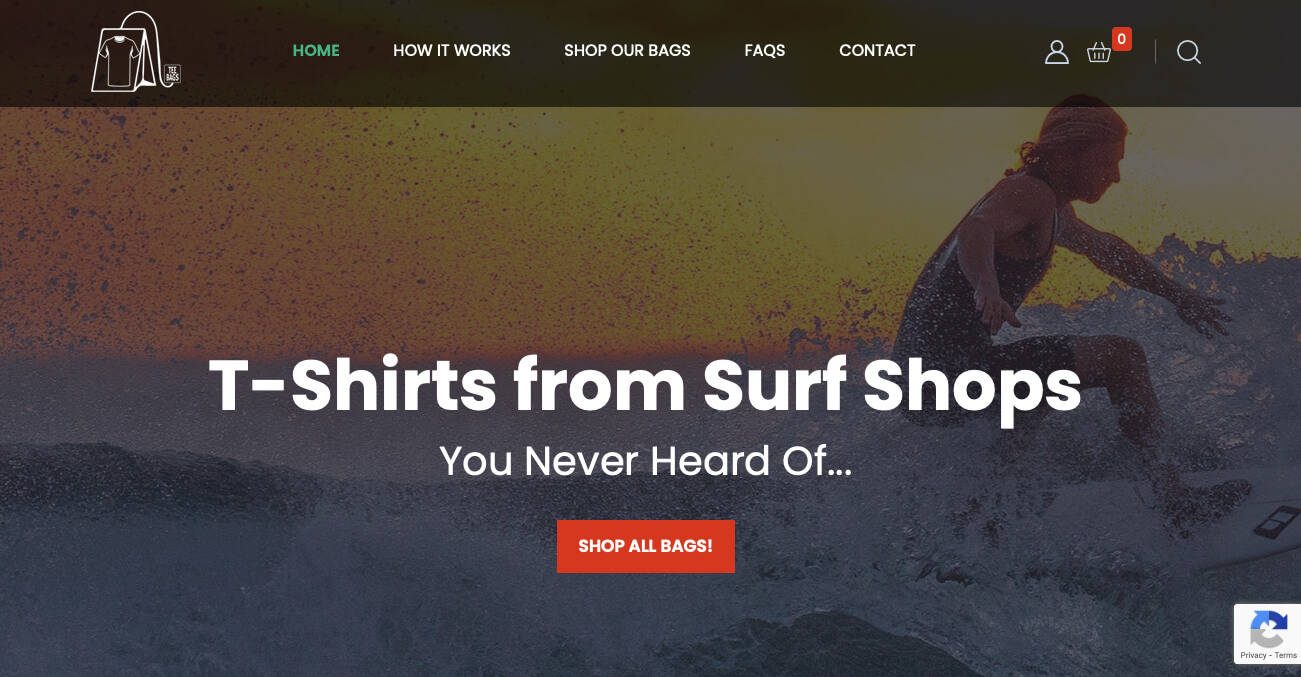This screenshot has width=1301, height=677.
Task: Go to the HOME menu item
Action: pyautogui.click(x=316, y=50)
